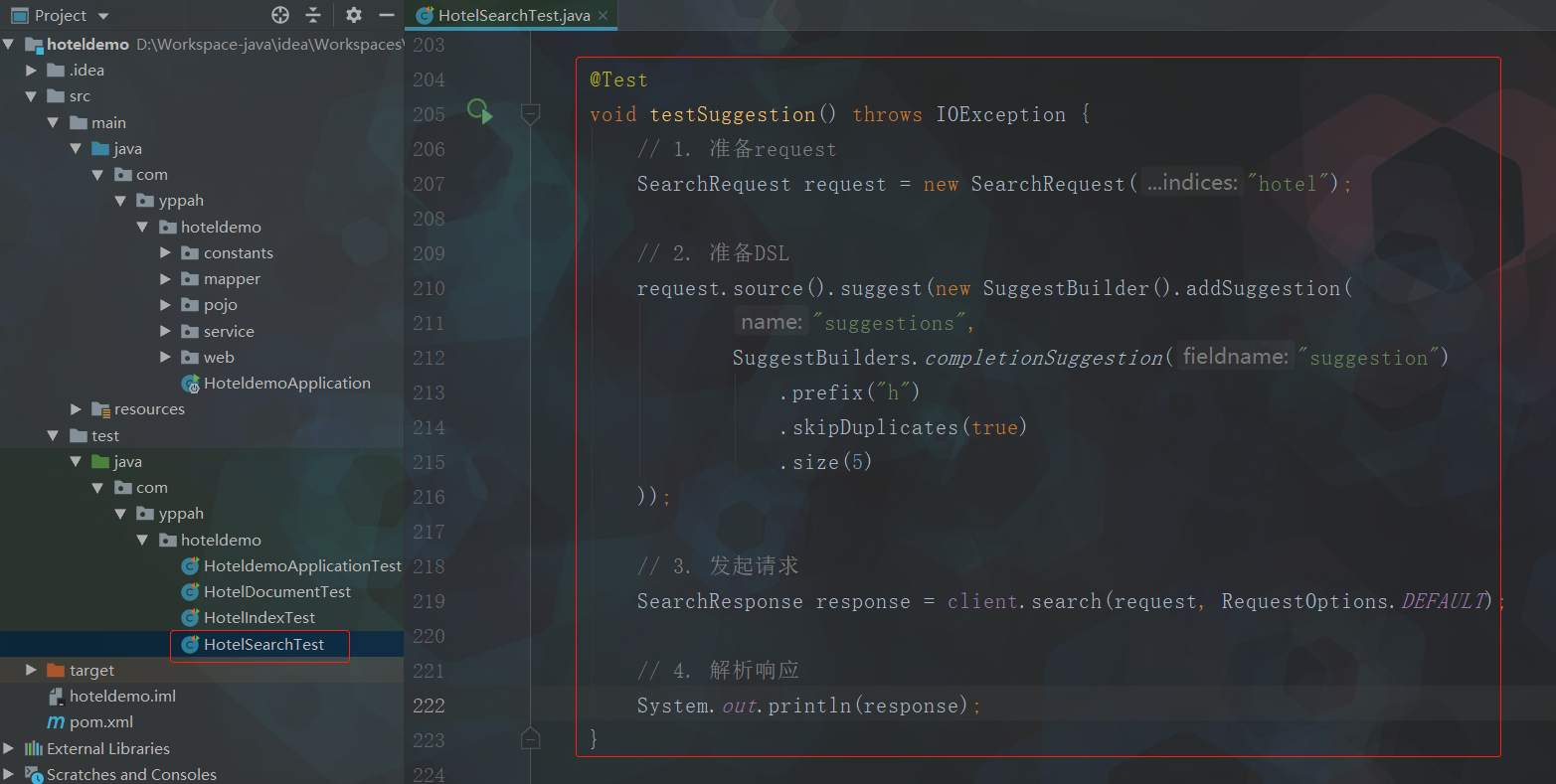The height and width of the screenshot is (784, 1556).
Task: Click line number 210 in the gutter
Action: (429, 288)
